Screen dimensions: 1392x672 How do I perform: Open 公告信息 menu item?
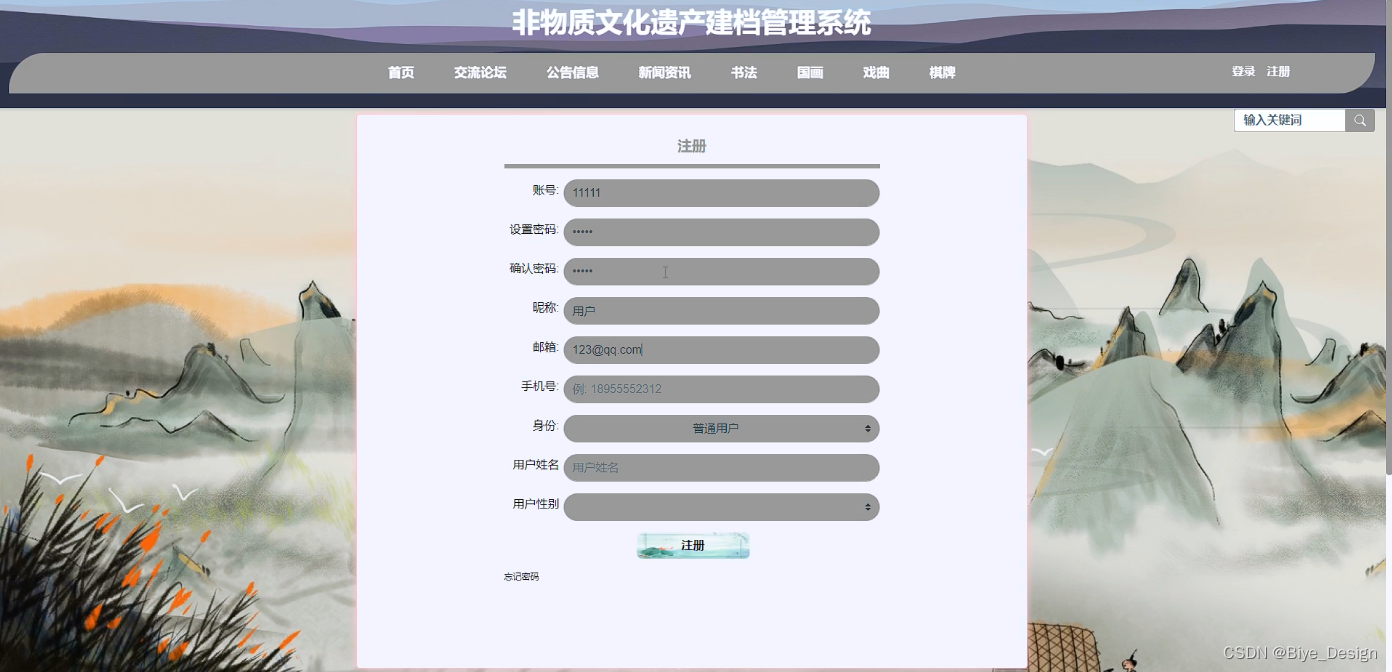[572, 73]
